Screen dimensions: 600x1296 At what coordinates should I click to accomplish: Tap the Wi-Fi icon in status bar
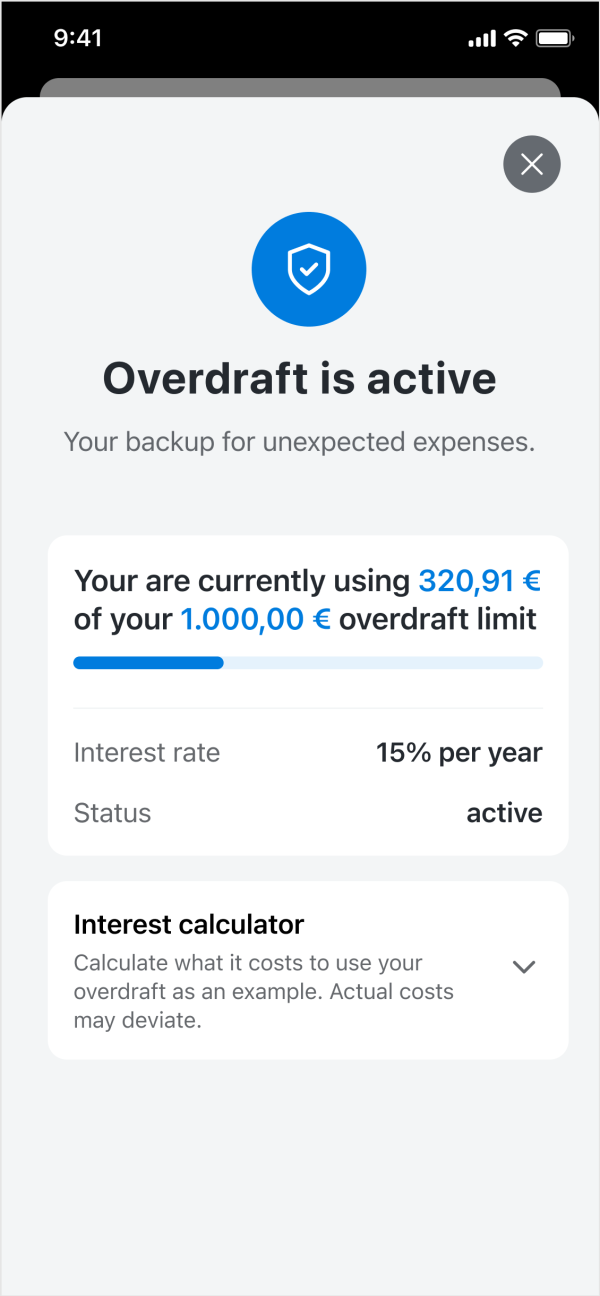(515, 37)
